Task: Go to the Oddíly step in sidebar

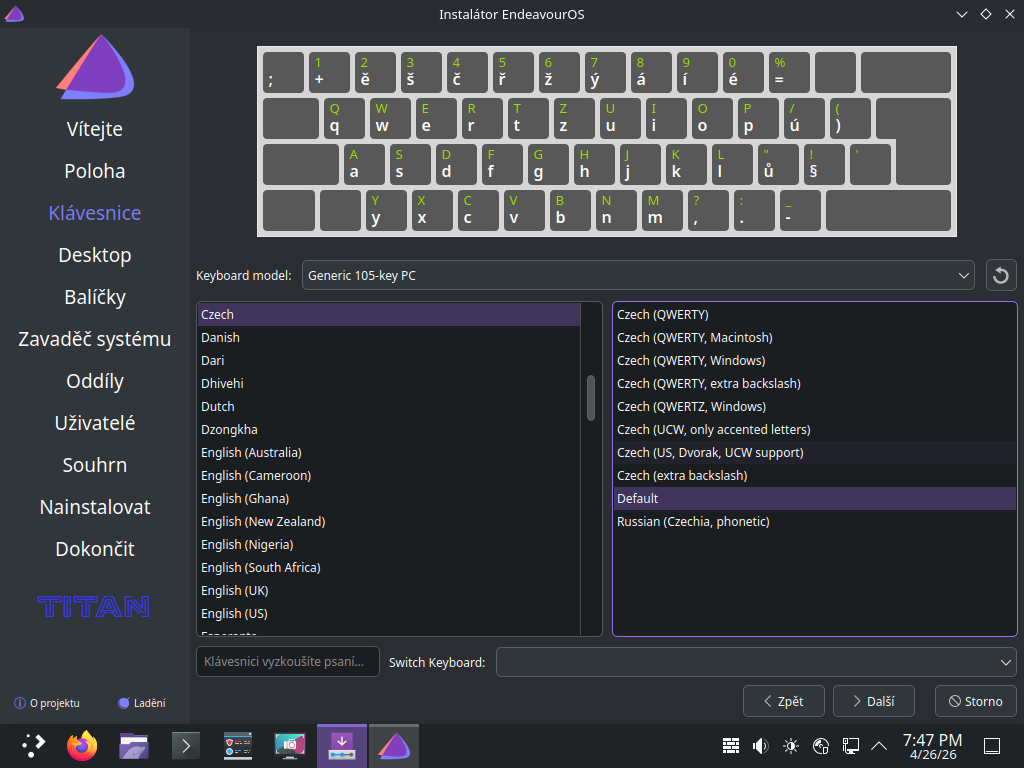Action: coord(95,381)
